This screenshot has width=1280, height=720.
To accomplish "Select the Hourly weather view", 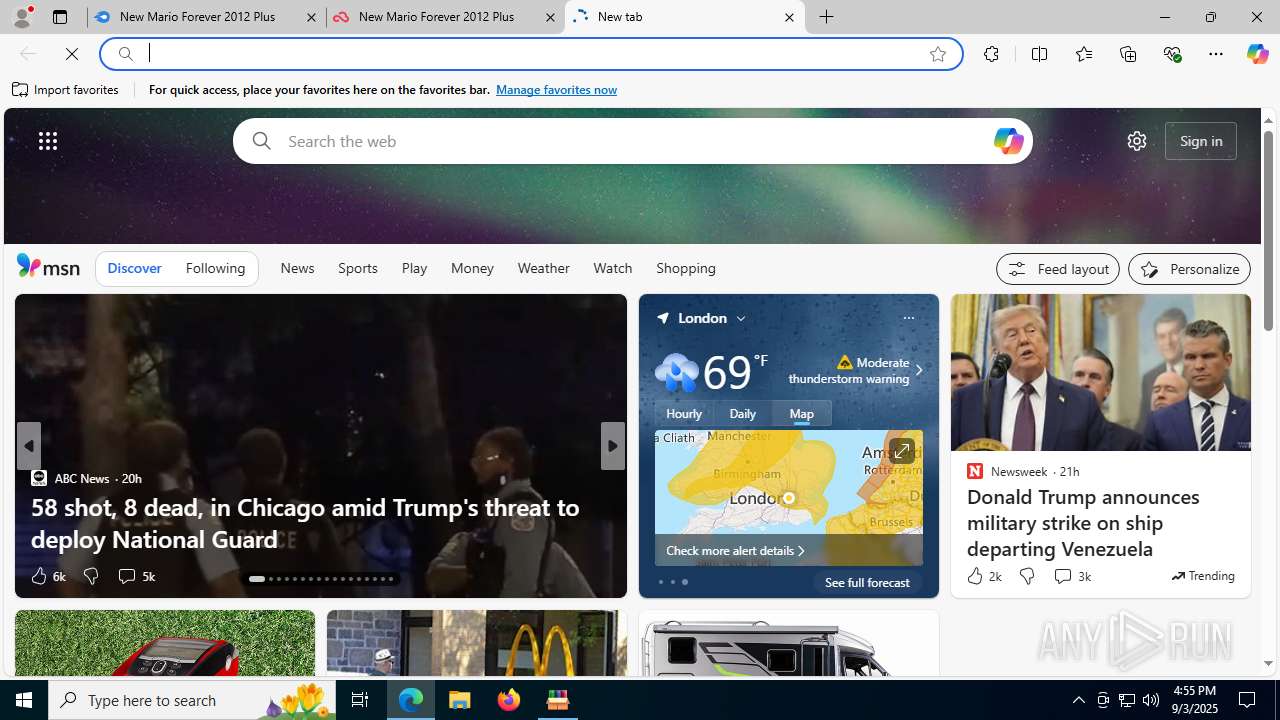I will [x=684, y=413].
